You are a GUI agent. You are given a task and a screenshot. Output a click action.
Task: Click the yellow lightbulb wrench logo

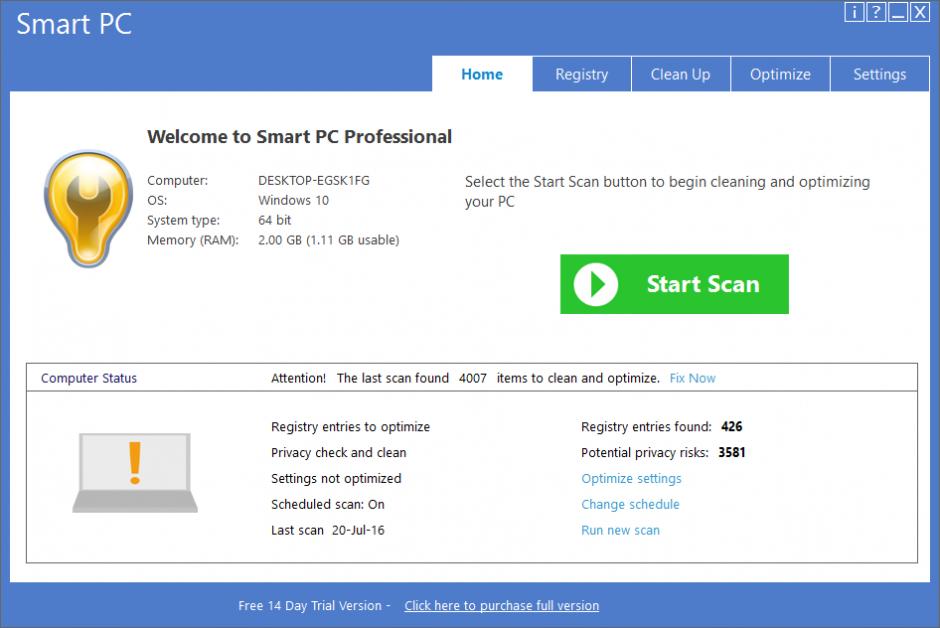[88, 208]
